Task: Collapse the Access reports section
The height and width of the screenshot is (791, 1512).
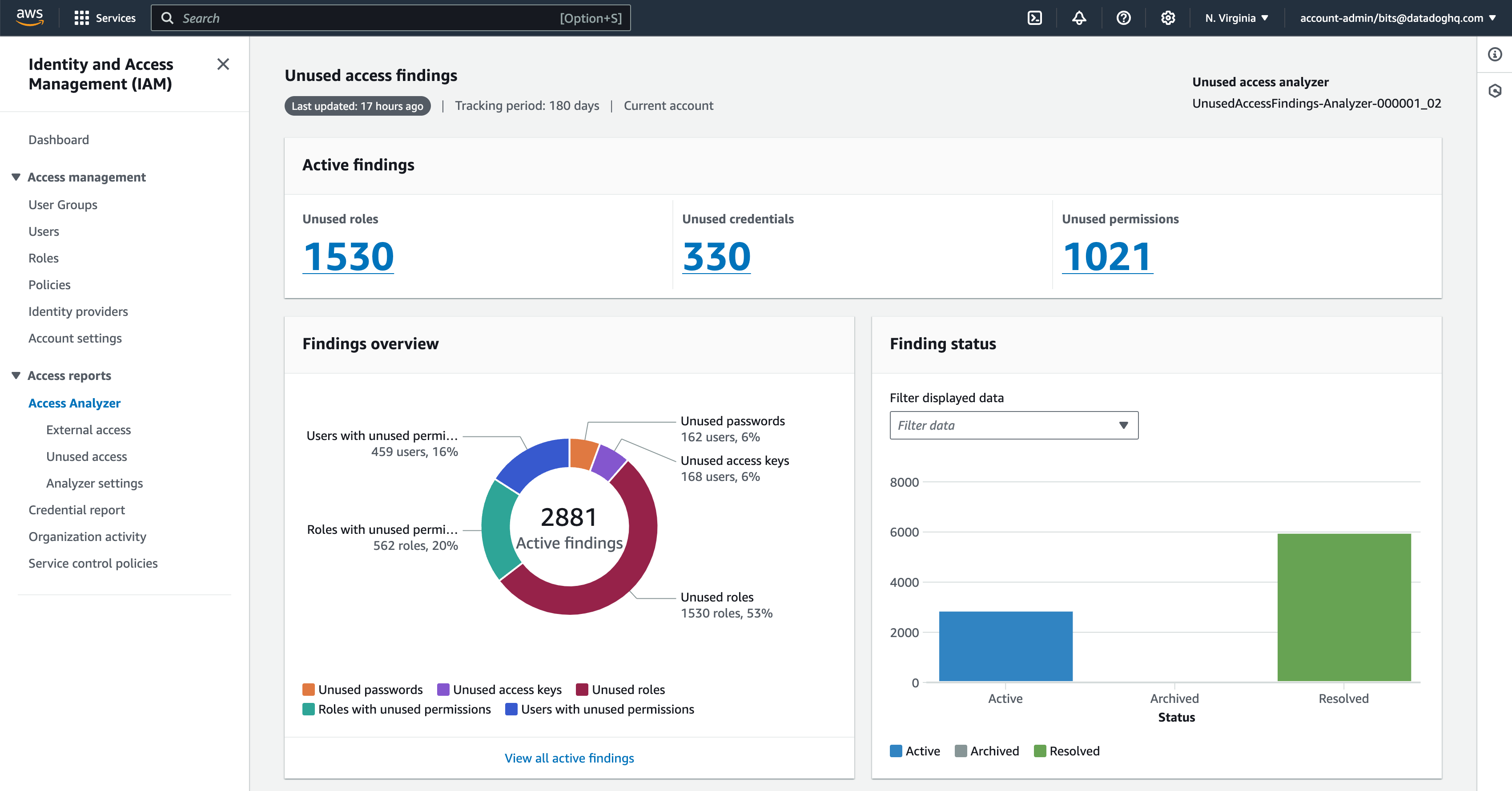Action: [16, 375]
